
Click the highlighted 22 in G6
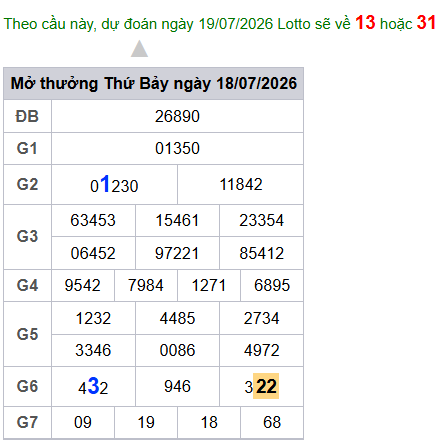(266, 386)
